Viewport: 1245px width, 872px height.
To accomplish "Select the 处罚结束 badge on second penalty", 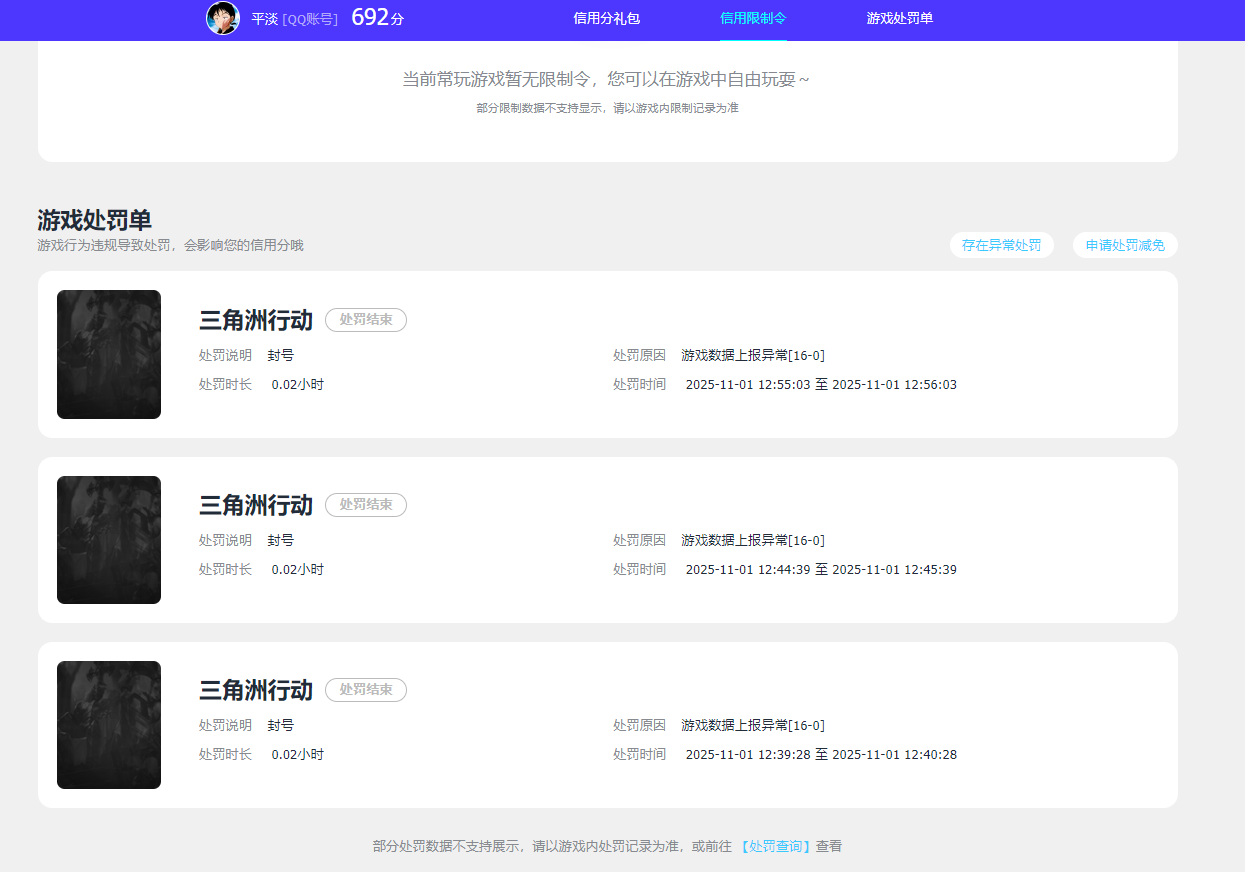I will pos(365,505).
